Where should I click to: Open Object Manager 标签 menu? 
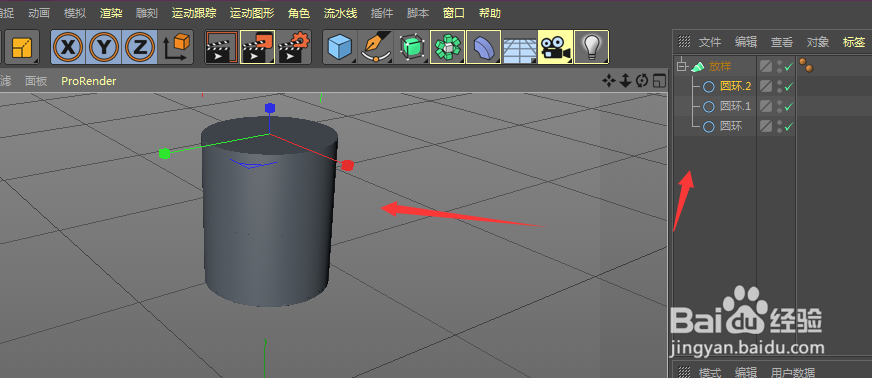click(x=854, y=42)
